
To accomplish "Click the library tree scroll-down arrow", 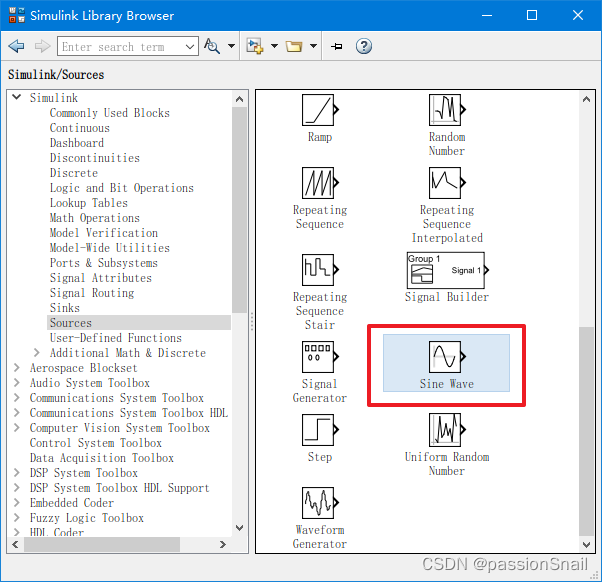I will [x=239, y=527].
